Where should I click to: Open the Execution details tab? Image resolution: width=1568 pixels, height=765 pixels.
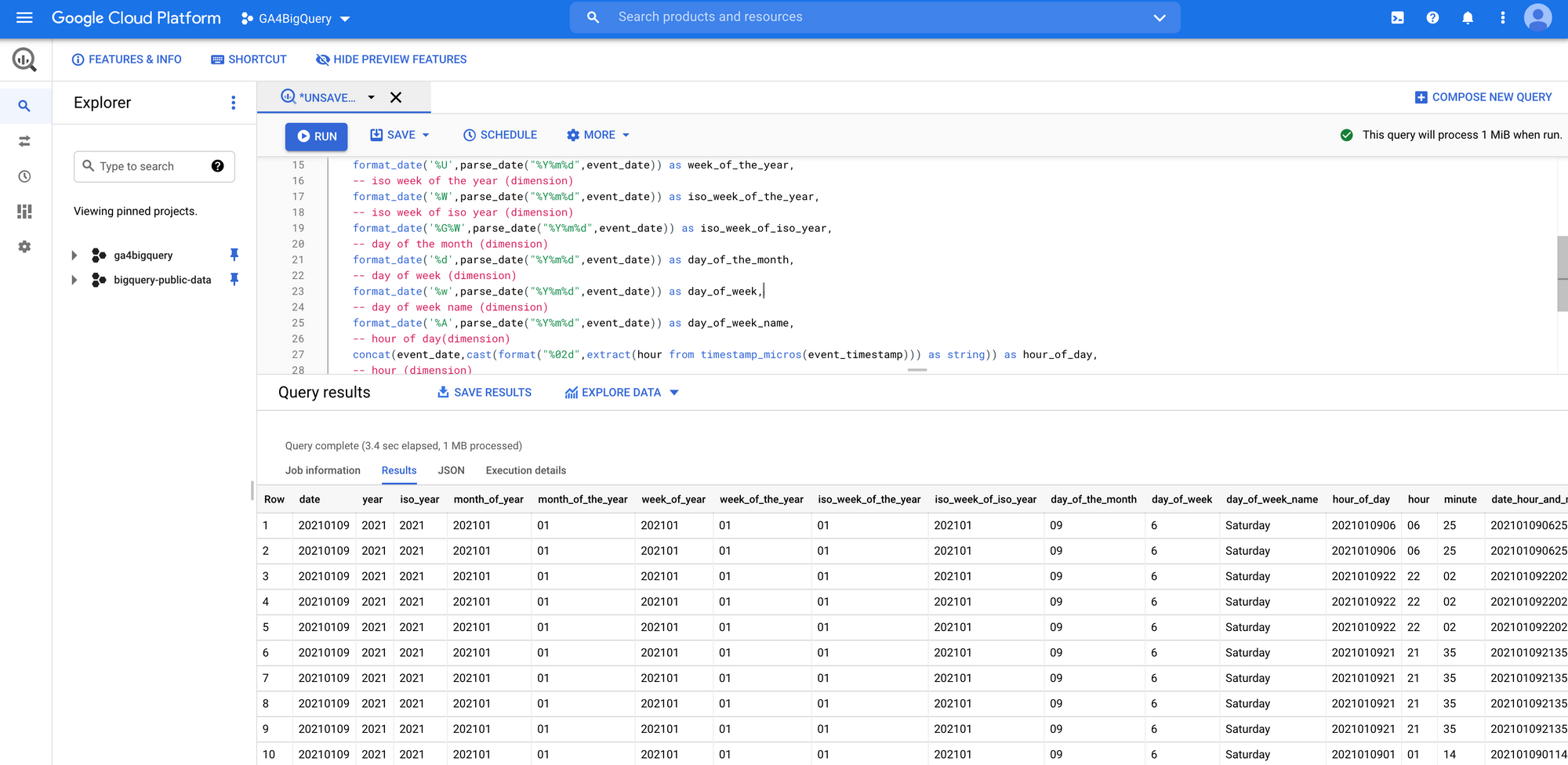(x=525, y=470)
